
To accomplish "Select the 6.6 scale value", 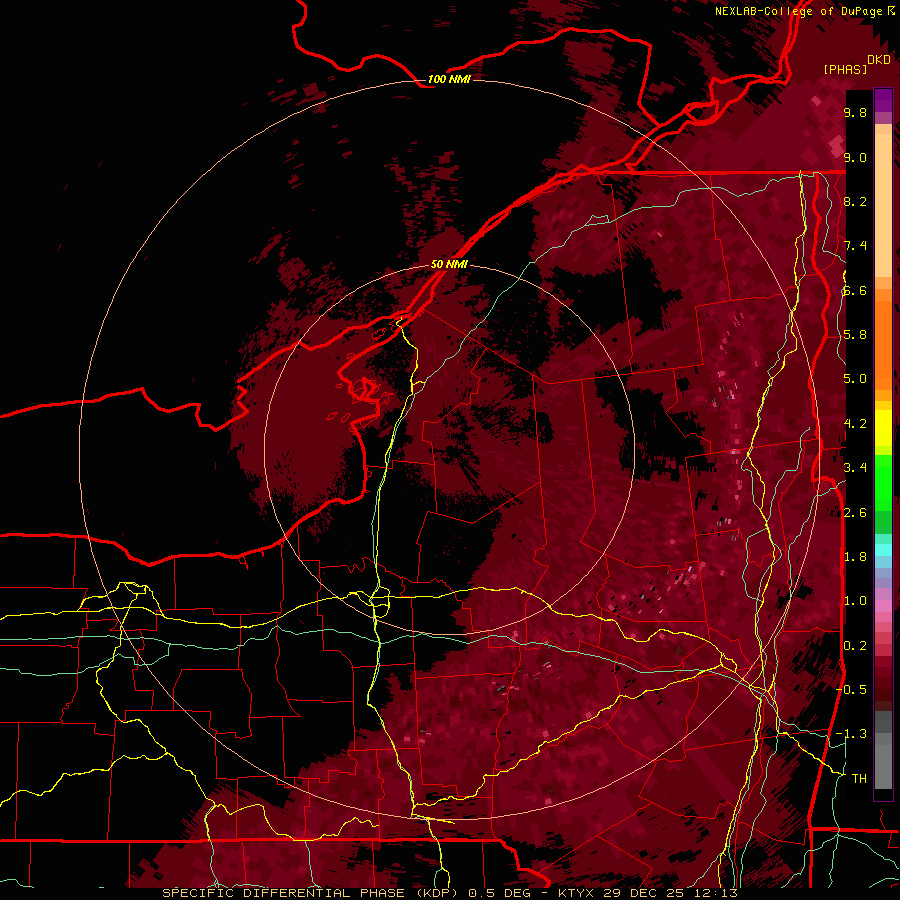I will [x=855, y=290].
